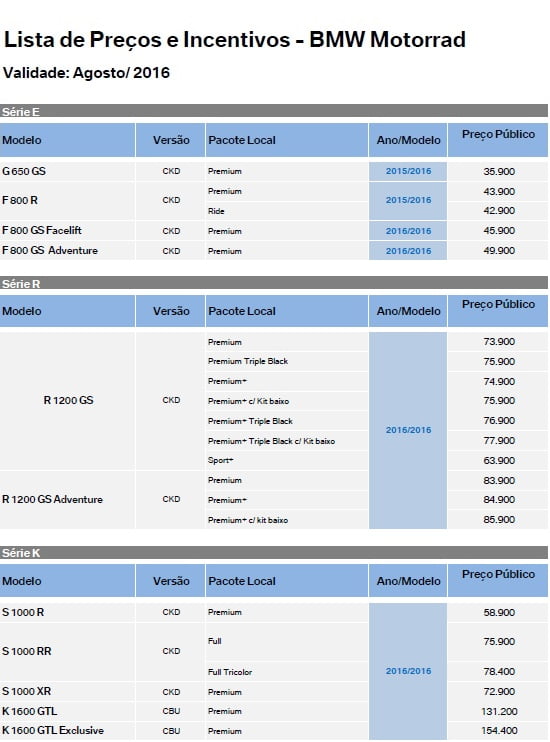
Task: Select the K 1600 GTL Exclusive row
Action: point(274,731)
